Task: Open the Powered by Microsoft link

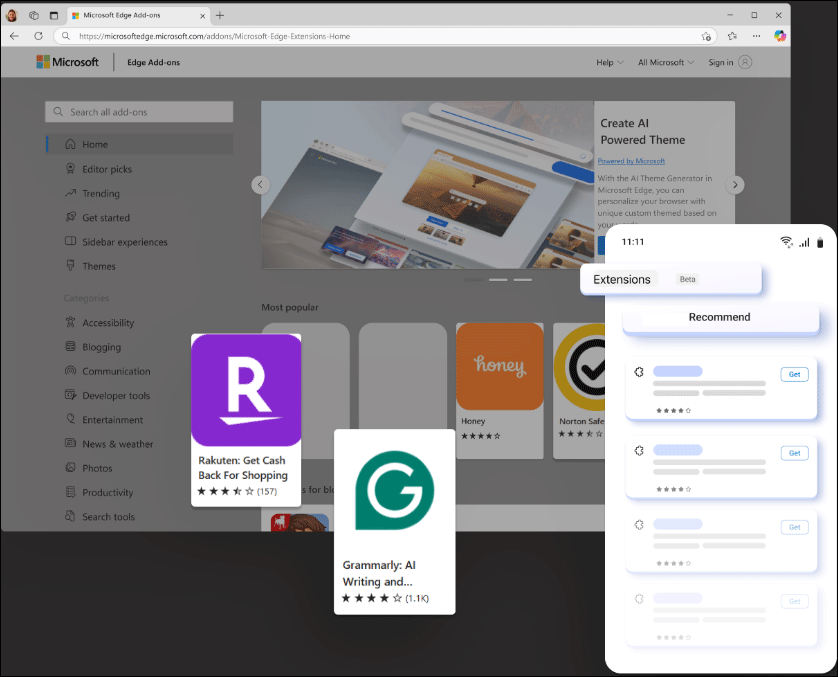Action: pyautogui.click(x=631, y=161)
